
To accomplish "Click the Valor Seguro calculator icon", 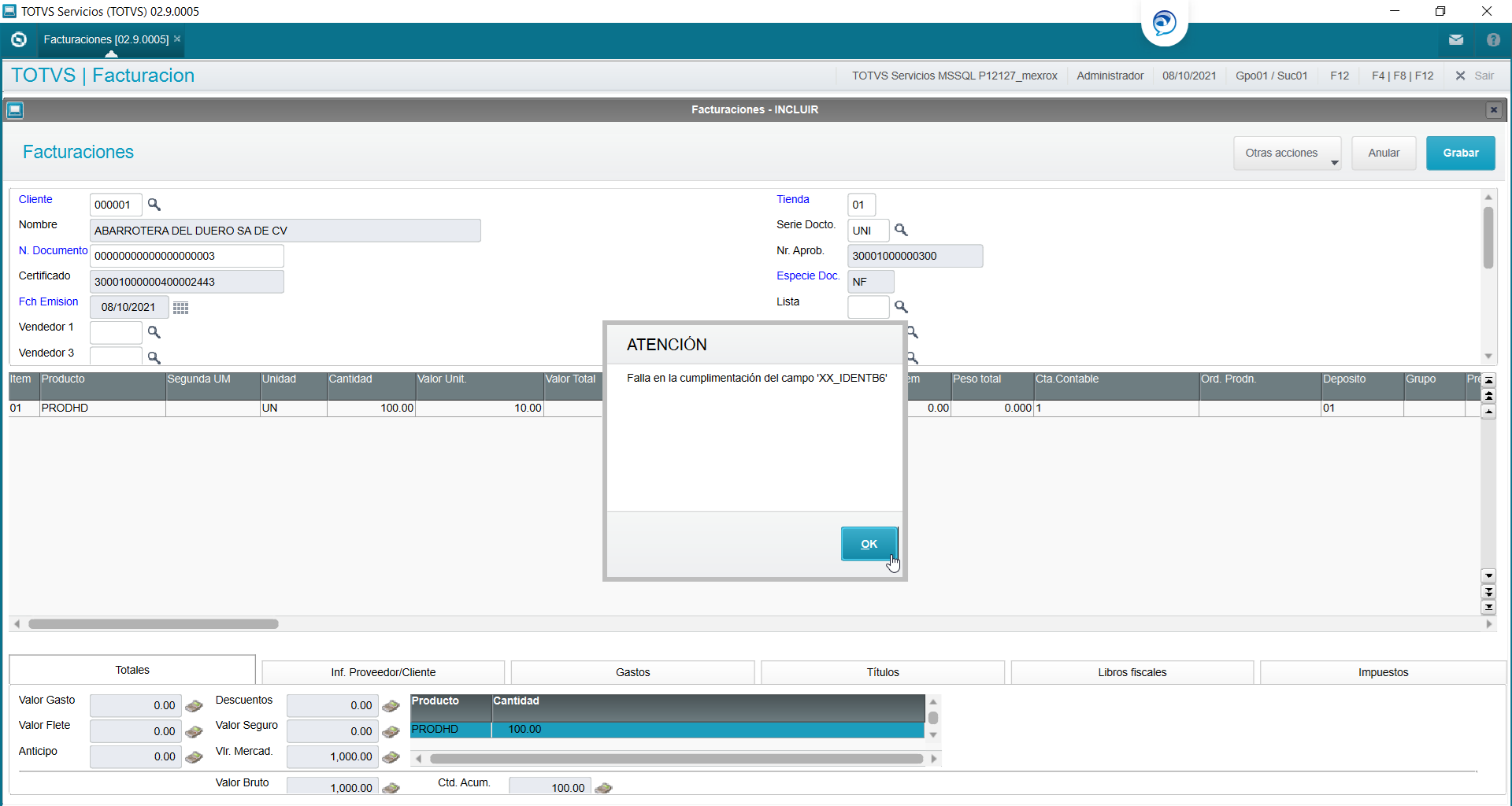I will pyautogui.click(x=391, y=732).
